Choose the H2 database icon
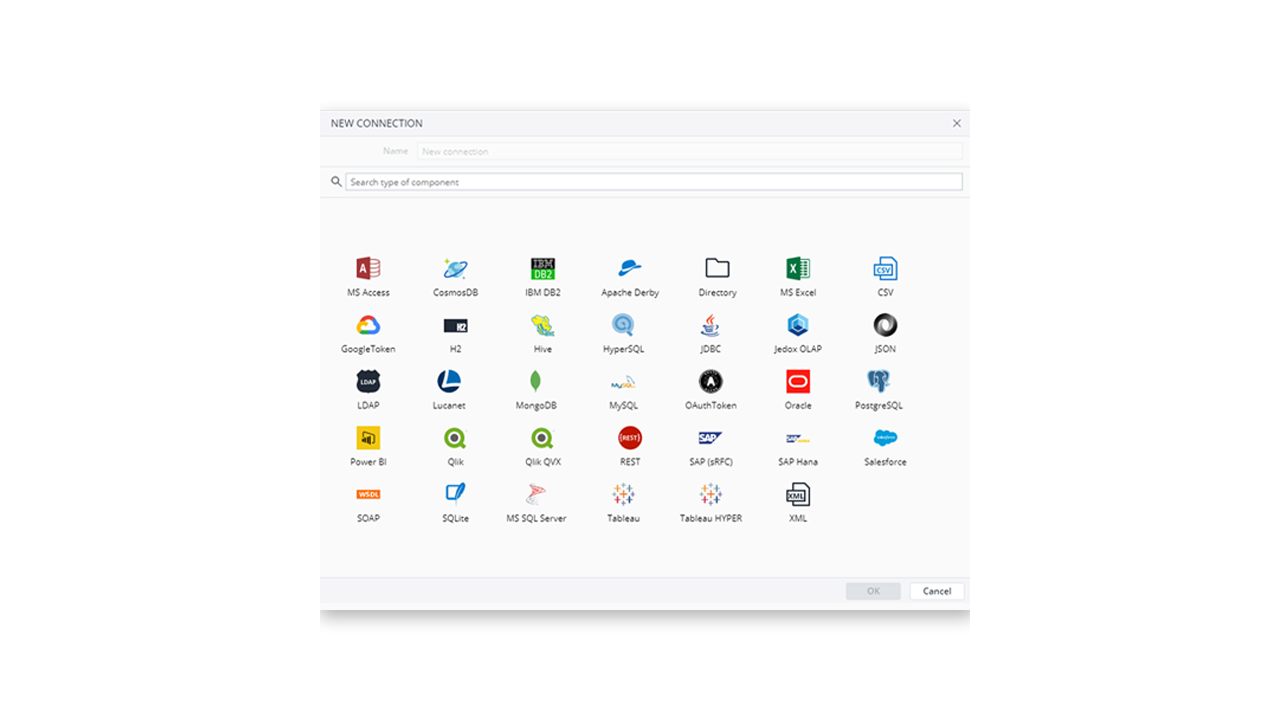The height and width of the screenshot is (720, 1280). point(455,325)
